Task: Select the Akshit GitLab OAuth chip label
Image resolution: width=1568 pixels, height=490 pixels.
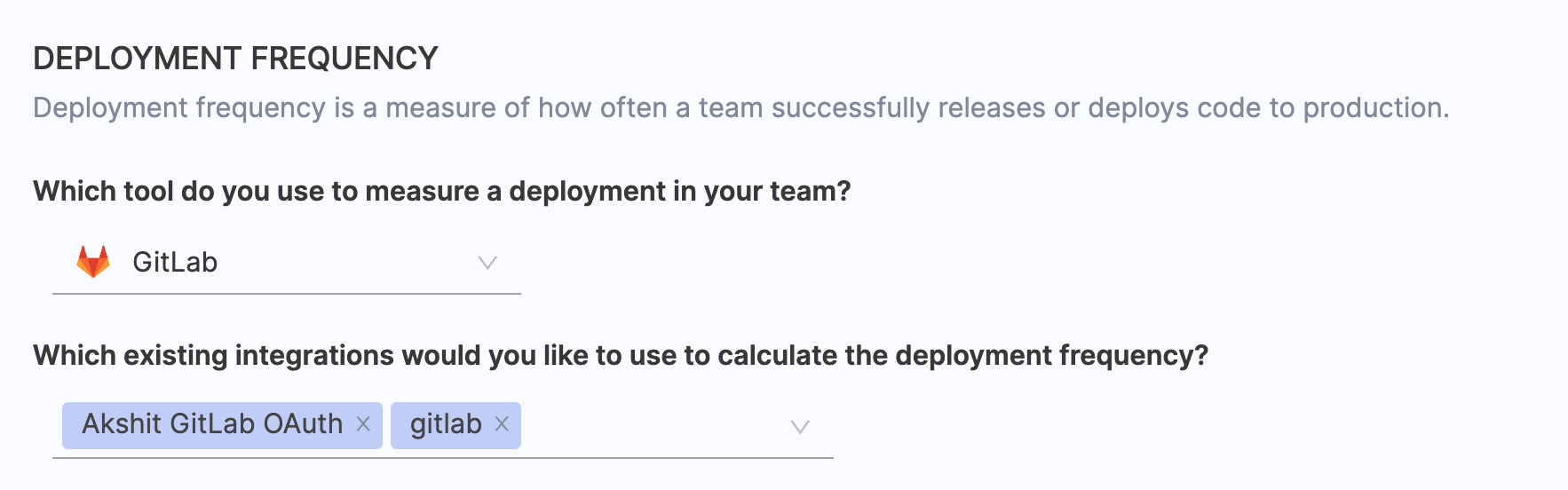Action: click(212, 424)
